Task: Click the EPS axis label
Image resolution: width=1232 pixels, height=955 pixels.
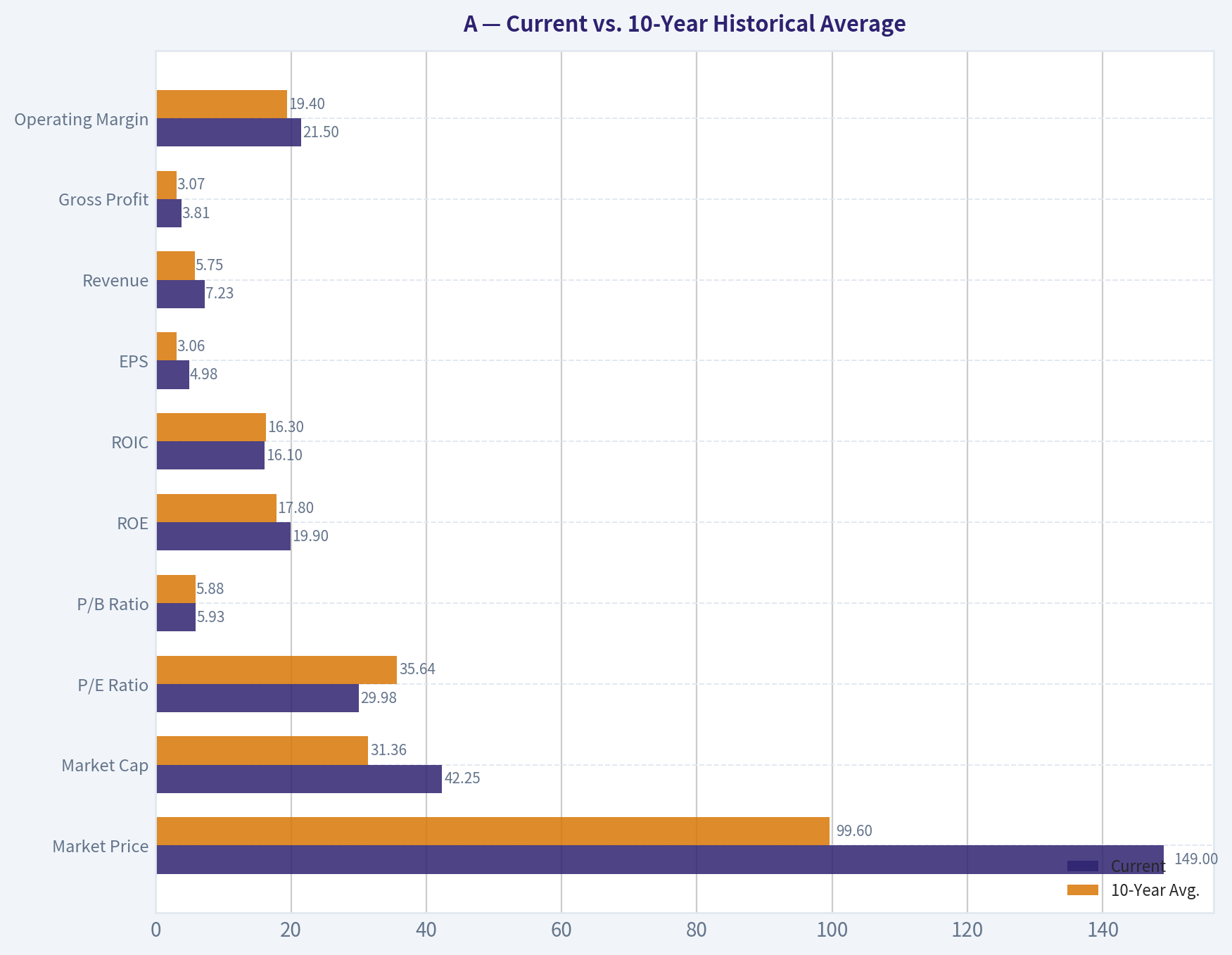Action: coord(134,362)
